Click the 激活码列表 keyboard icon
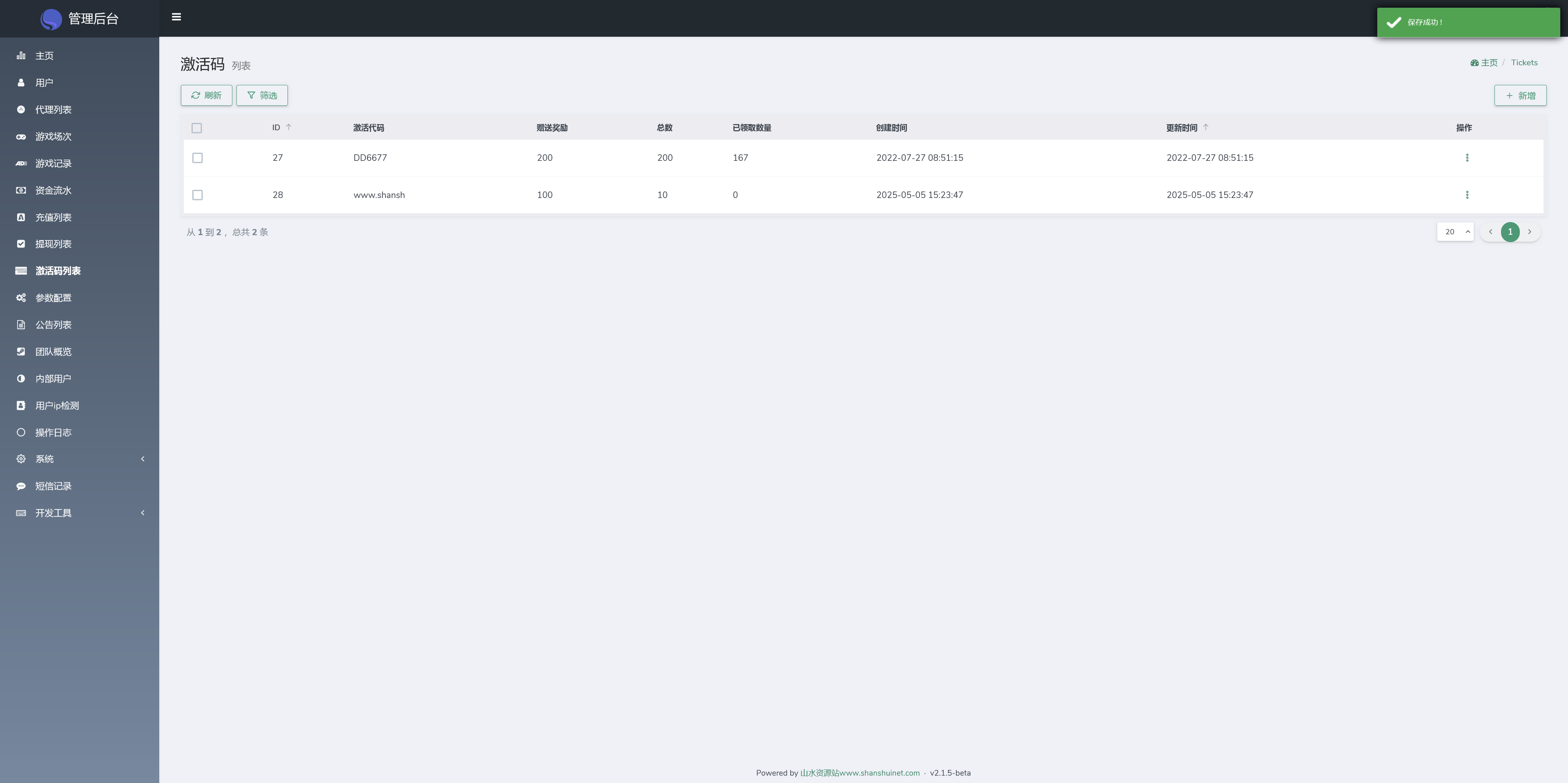Viewport: 1568px width, 783px height. [21, 271]
